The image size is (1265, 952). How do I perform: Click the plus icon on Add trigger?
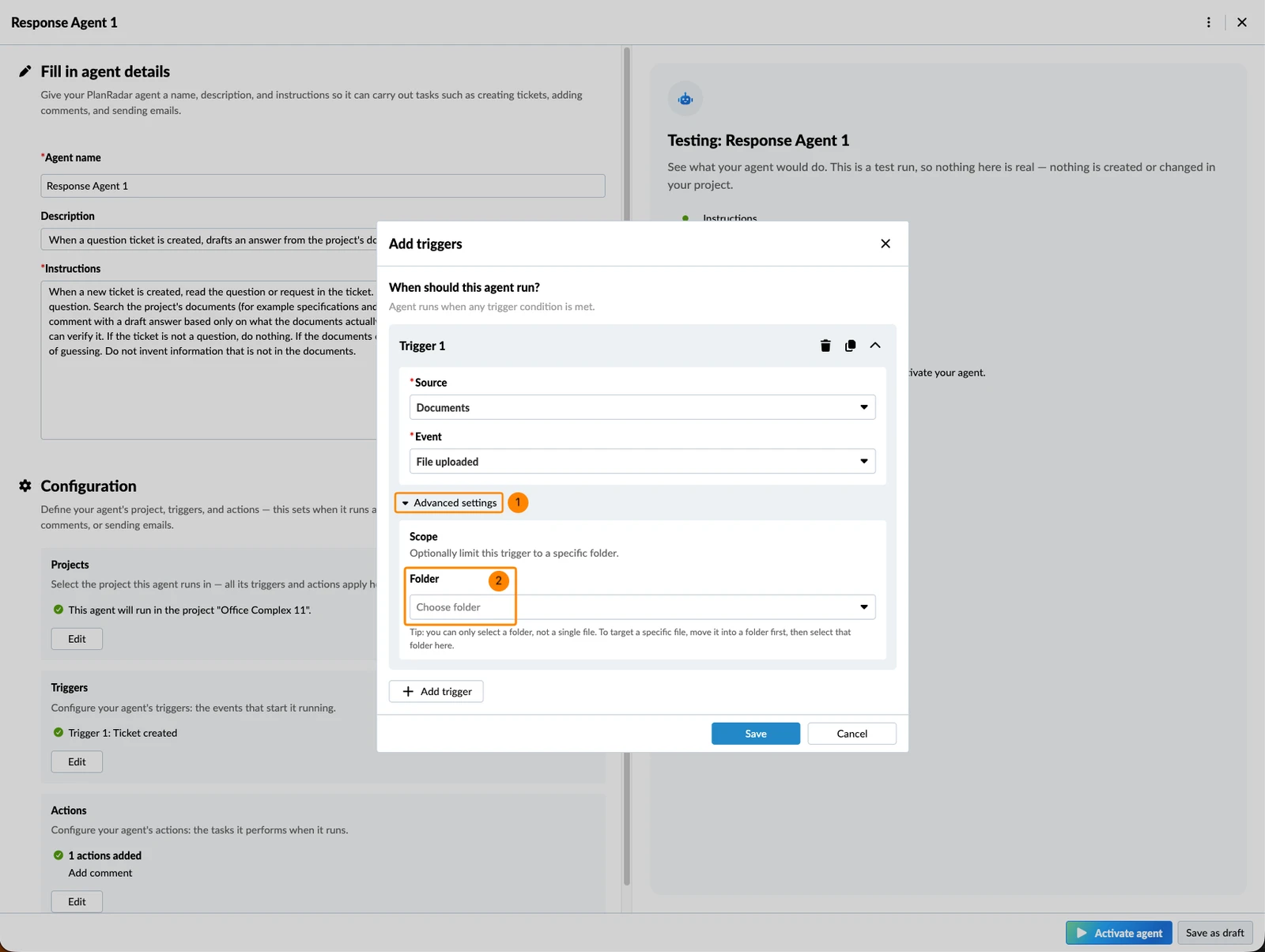point(408,691)
